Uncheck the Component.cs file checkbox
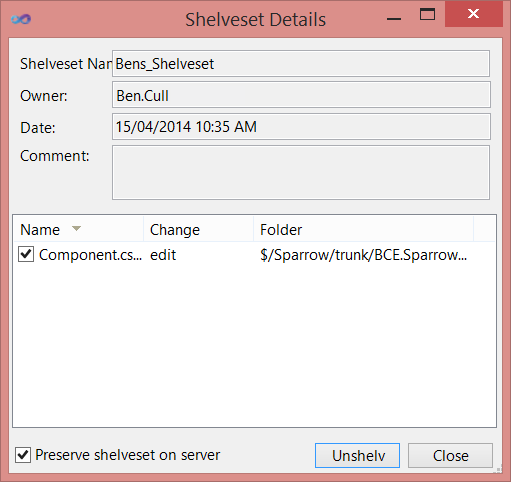511x482 pixels. point(26,255)
